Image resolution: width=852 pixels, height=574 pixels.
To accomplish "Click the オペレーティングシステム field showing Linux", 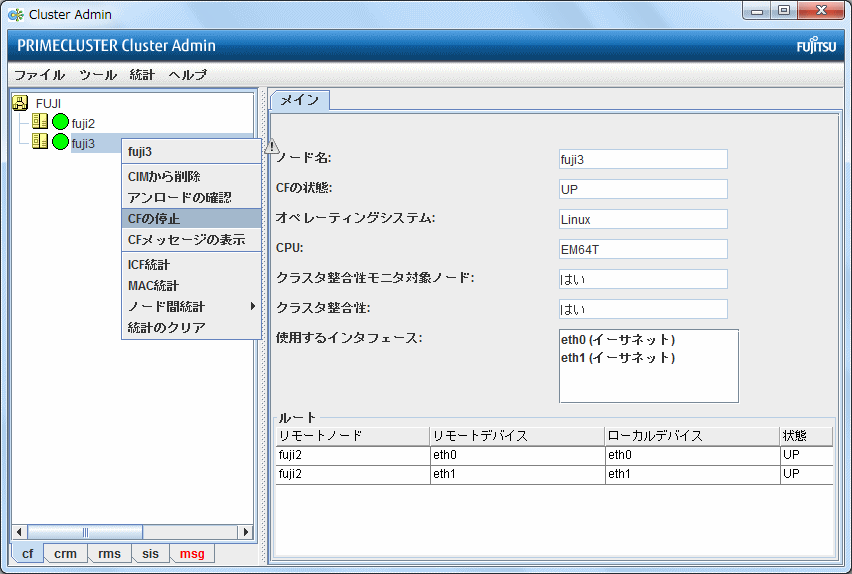I will (x=643, y=219).
